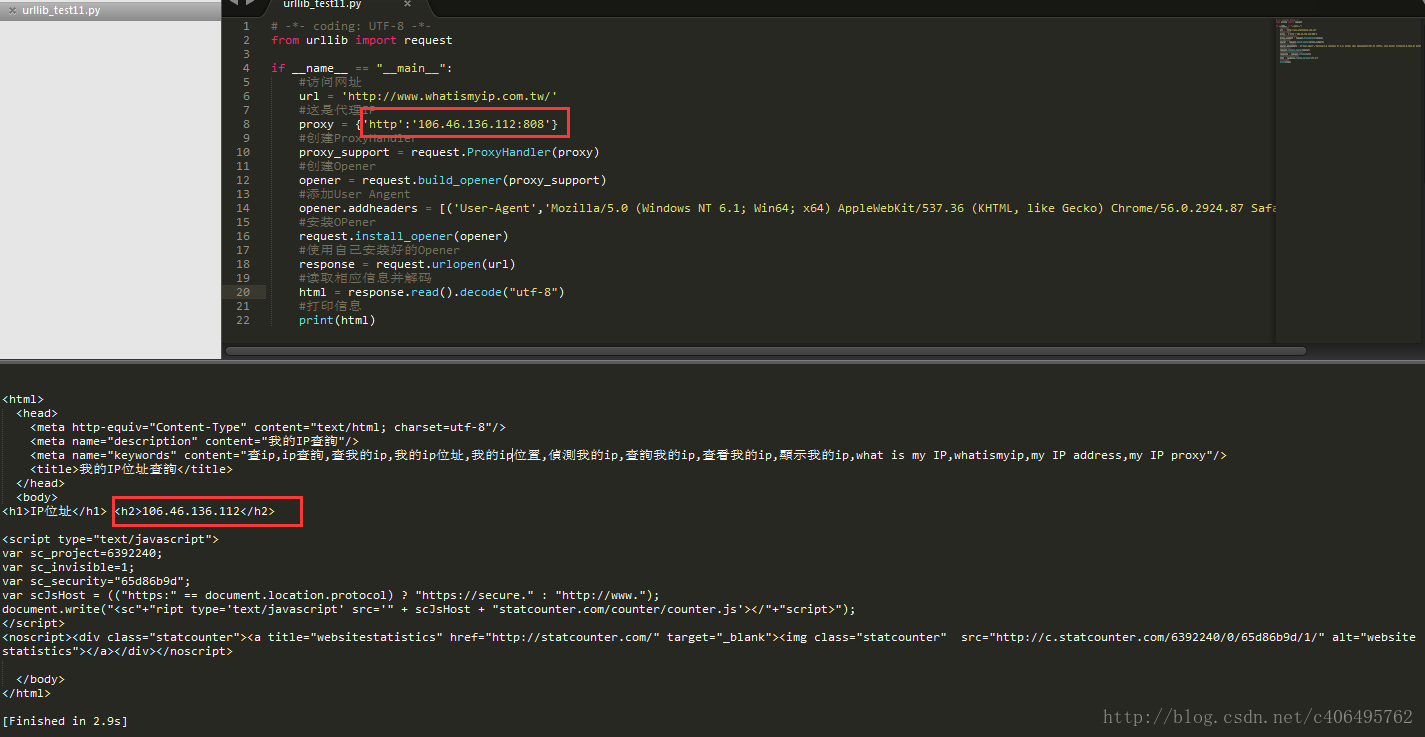
Task: Click the '<noscript>' statcounter line in output
Action: point(709,644)
